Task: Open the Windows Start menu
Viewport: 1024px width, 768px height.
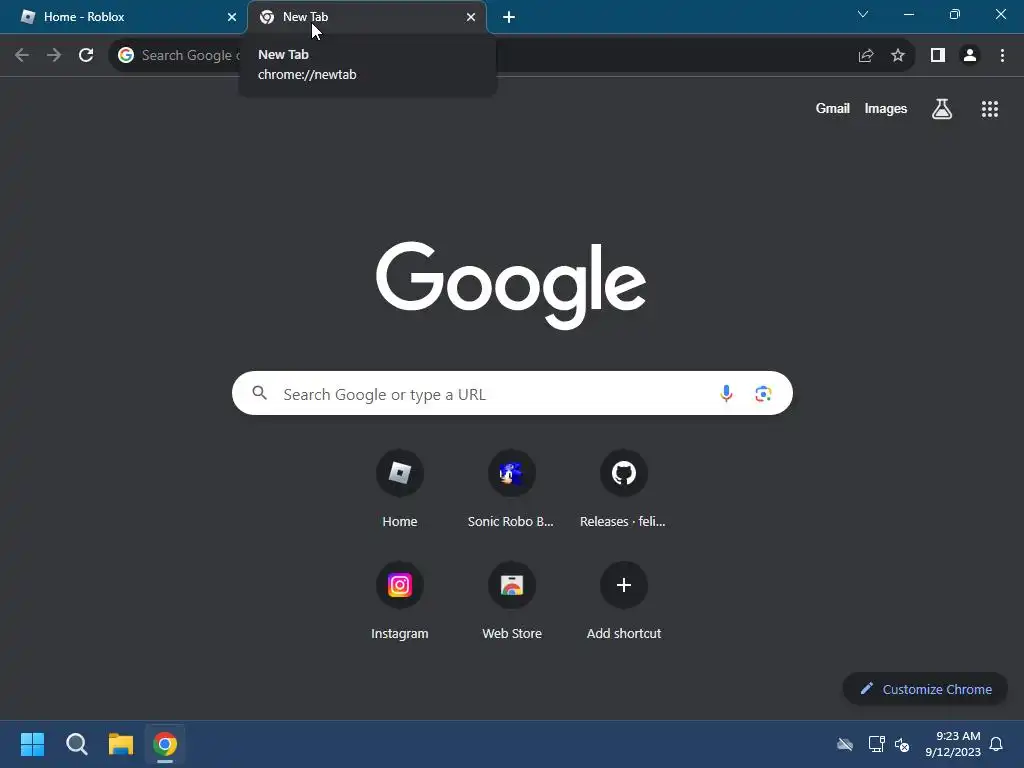Action: (32, 744)
